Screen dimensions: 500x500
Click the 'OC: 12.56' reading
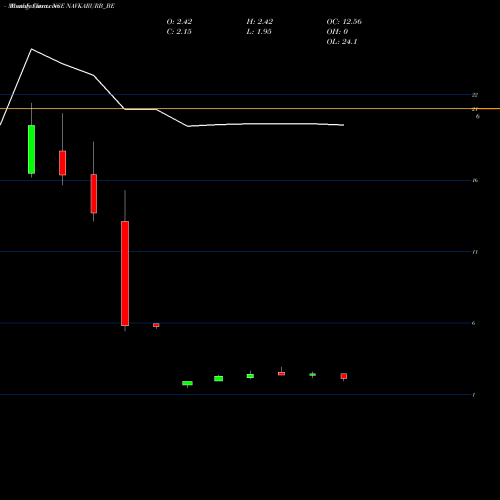tap(344, 21)
